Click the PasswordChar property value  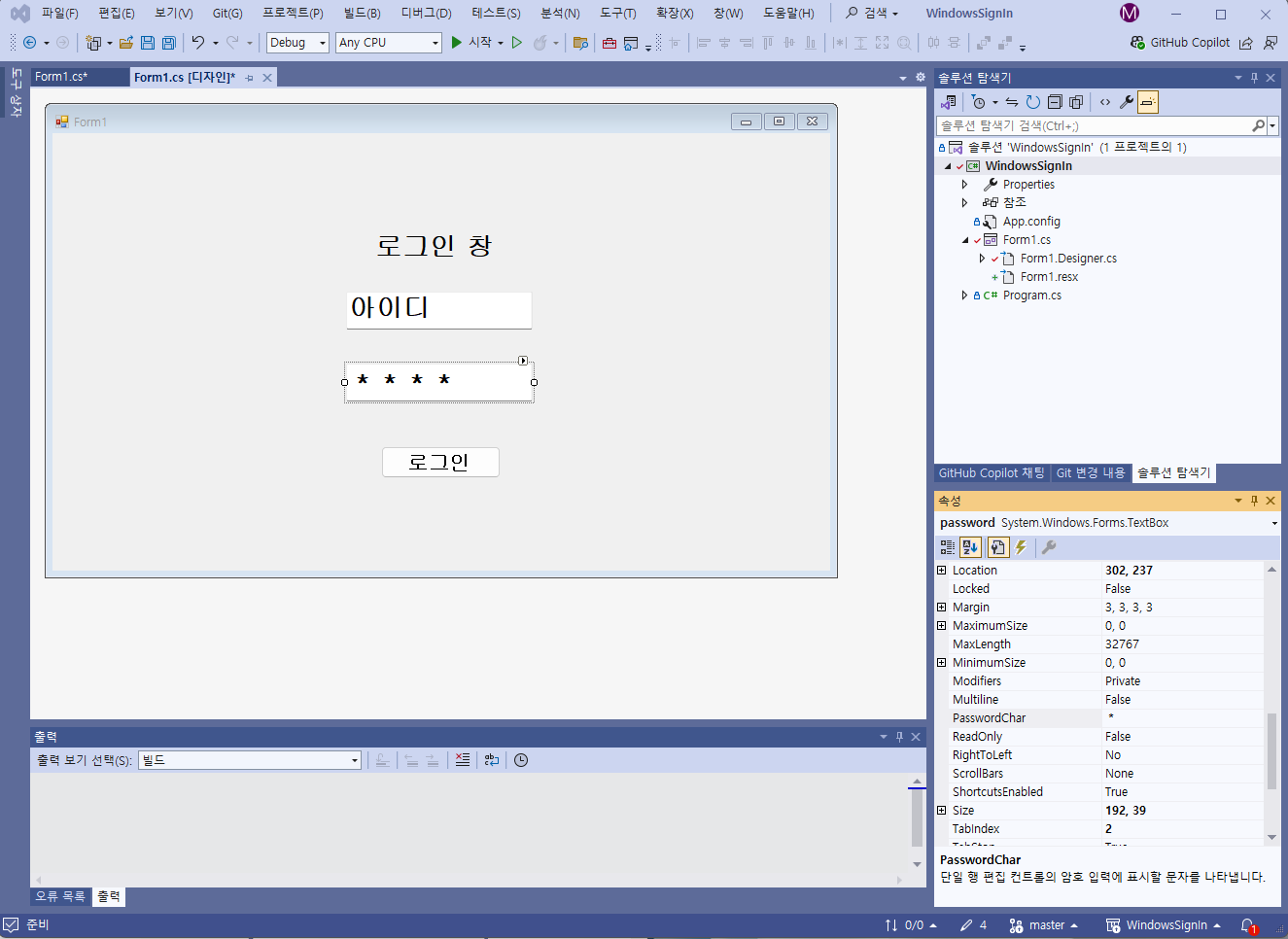[1182, 718]
